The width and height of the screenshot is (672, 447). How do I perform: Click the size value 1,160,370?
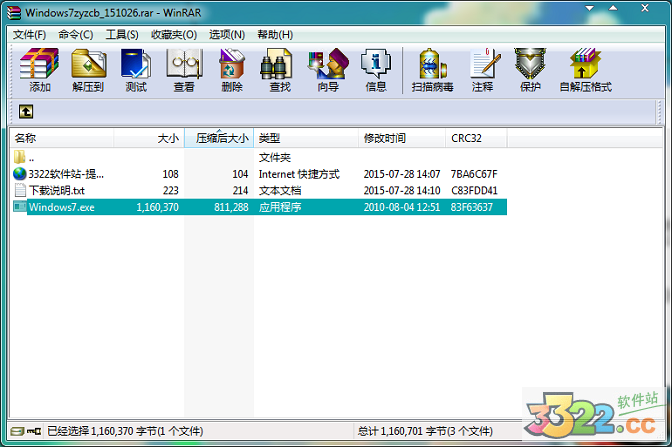tap(157, 207)
